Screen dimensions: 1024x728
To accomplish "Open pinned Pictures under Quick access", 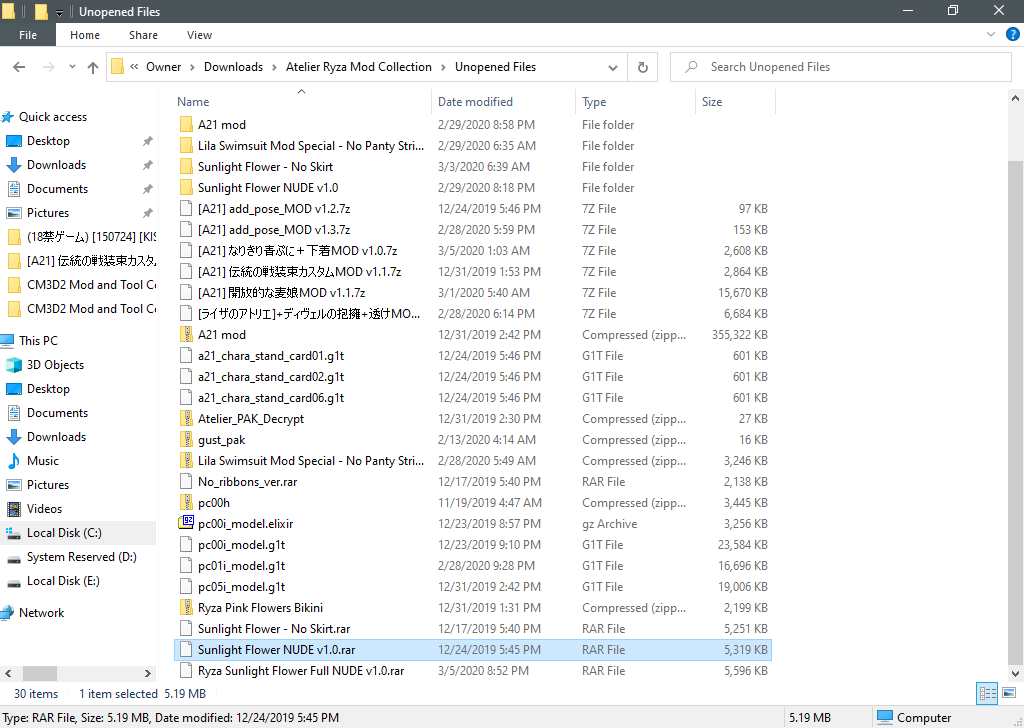I will pos(48,213).
